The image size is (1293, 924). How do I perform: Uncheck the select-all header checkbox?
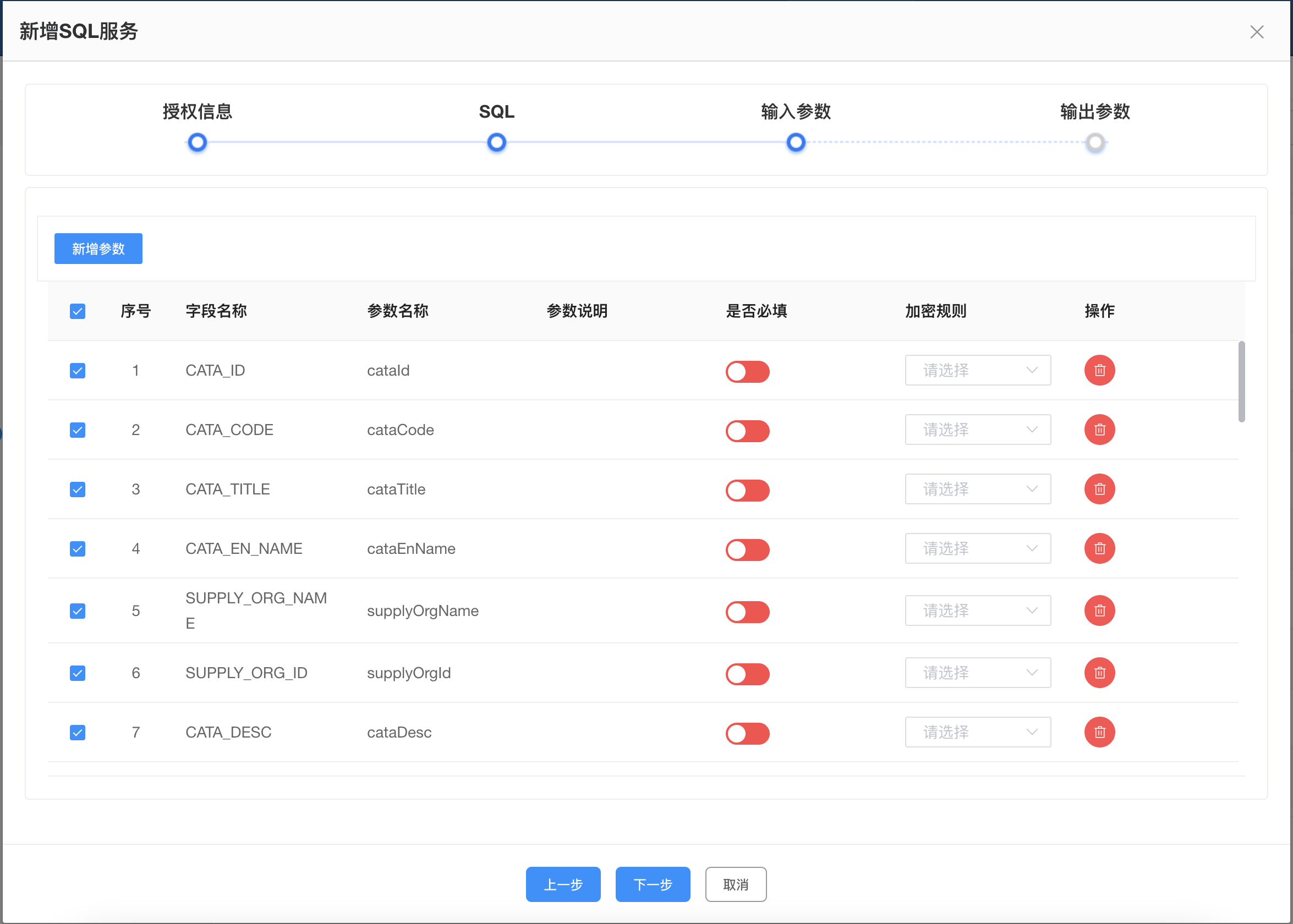coord(78,311)
